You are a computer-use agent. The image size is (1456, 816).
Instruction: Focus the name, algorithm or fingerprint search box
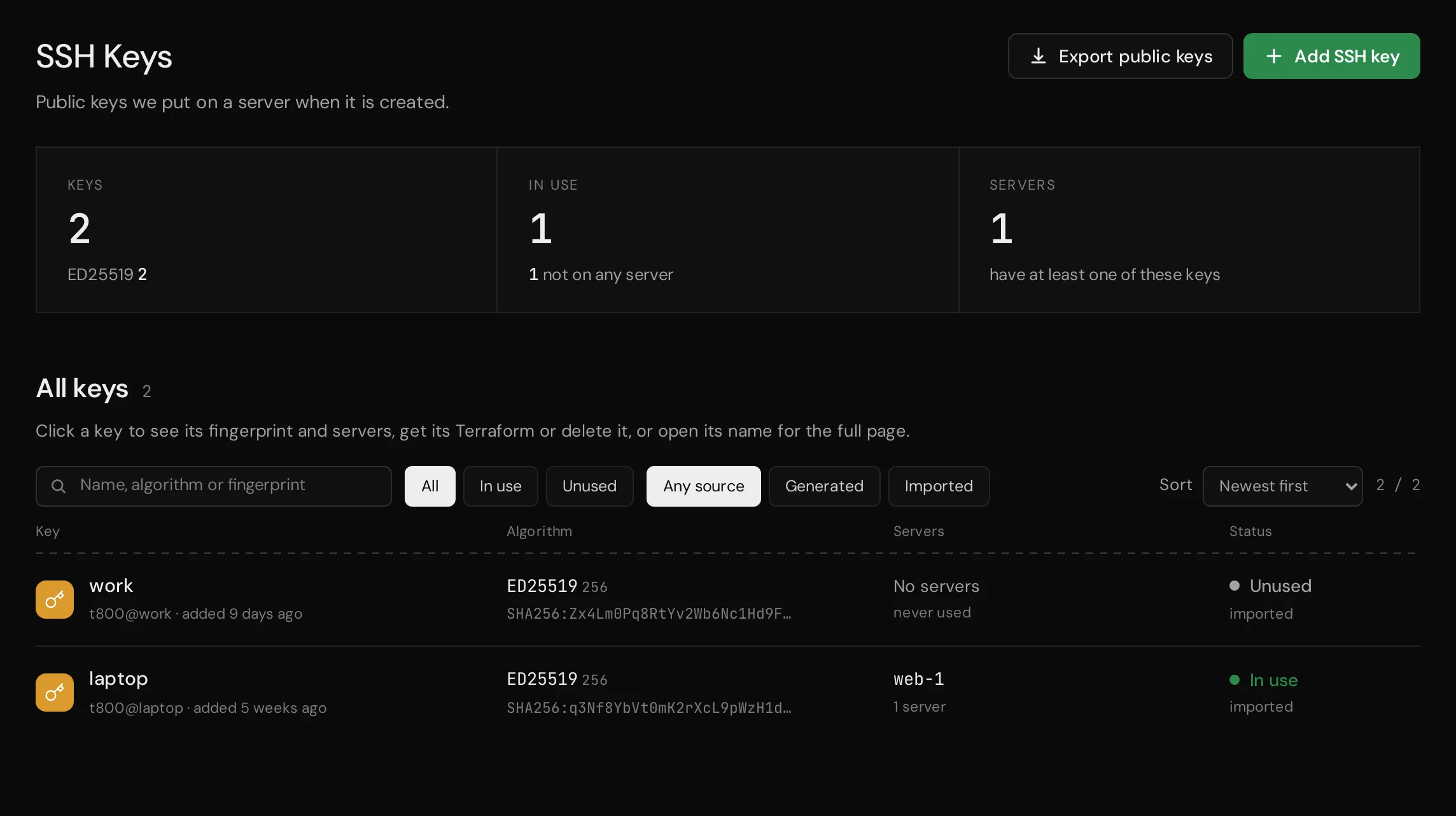click(x=214, y=486)
